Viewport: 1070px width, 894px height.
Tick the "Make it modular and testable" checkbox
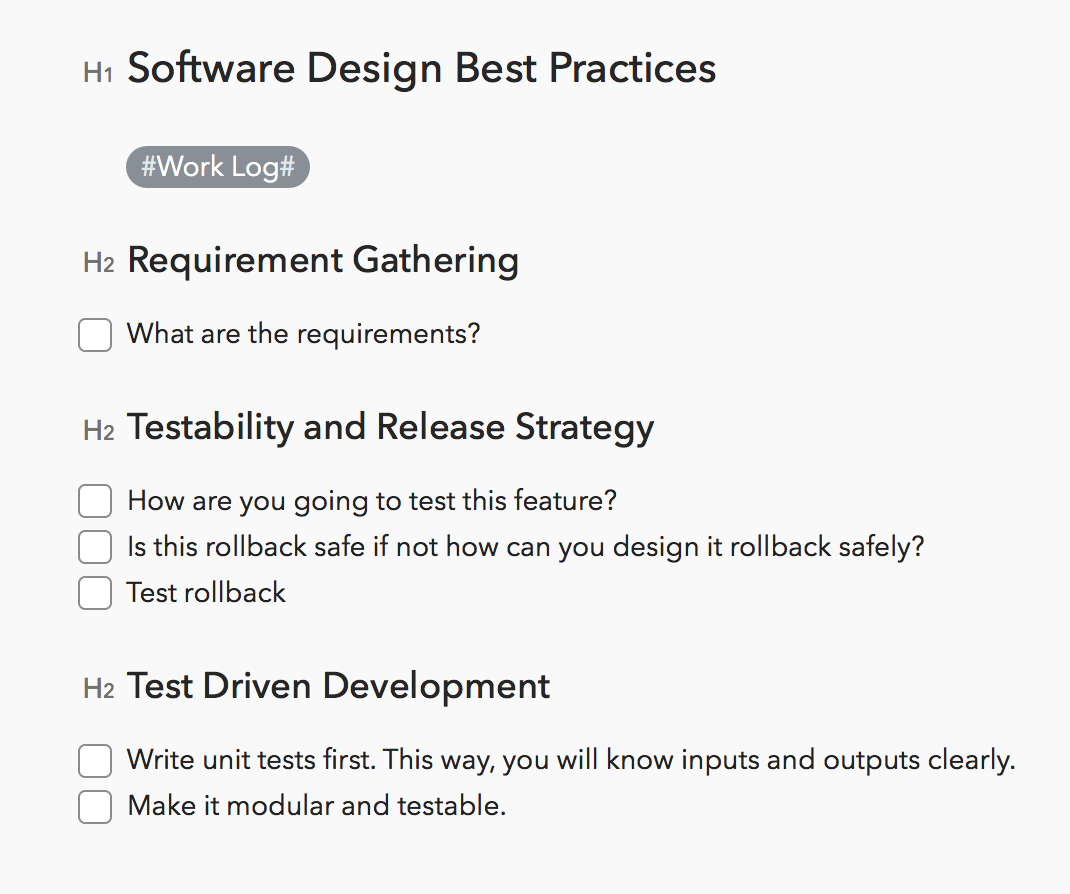point(95,806)
